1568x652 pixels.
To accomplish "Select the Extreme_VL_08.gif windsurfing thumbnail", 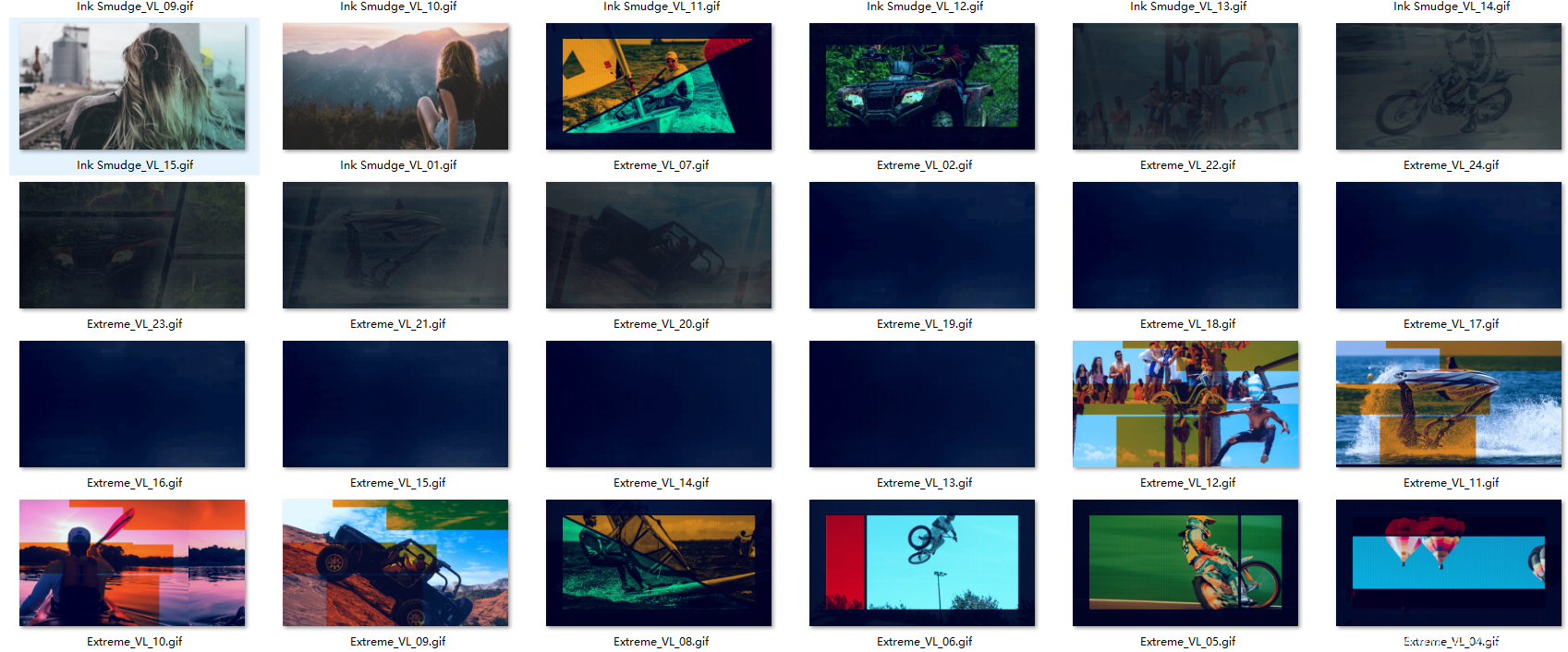I will pyautogui.click(x=659, y=563).
